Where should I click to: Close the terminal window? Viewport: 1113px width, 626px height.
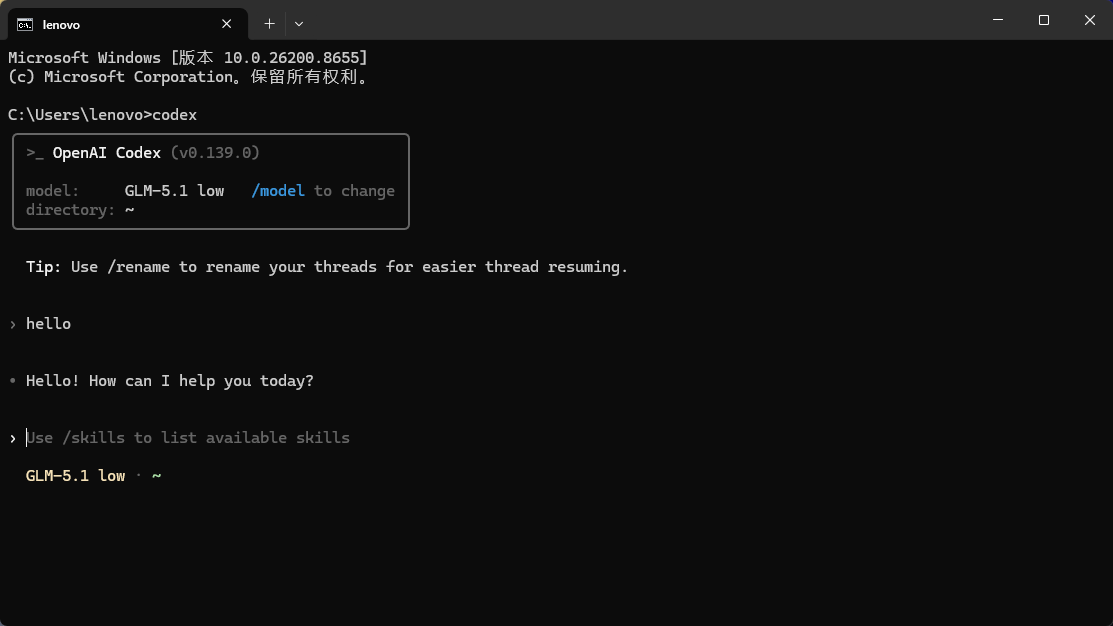click(x=1090, y=20)
